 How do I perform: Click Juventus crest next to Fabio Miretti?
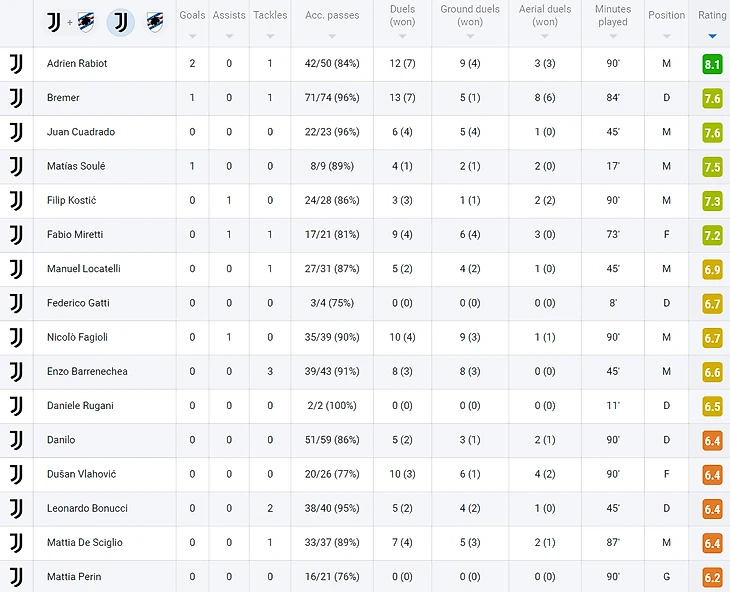[16, 235]
